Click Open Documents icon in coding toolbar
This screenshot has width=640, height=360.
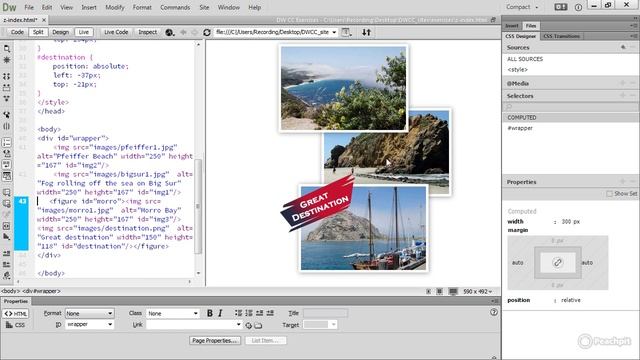point(7,49)
